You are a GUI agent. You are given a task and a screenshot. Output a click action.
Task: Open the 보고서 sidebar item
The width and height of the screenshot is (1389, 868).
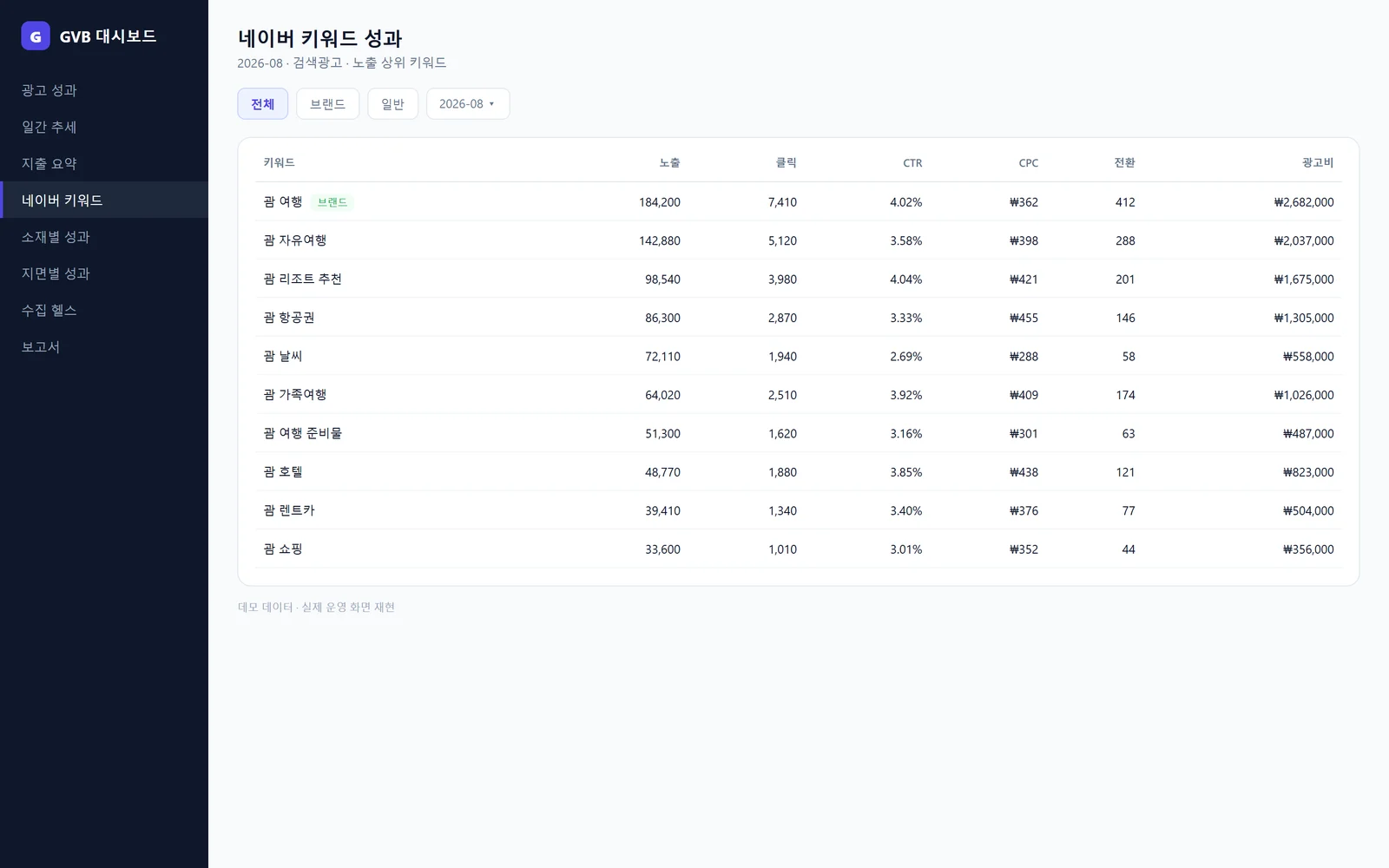tap(104, 346)
